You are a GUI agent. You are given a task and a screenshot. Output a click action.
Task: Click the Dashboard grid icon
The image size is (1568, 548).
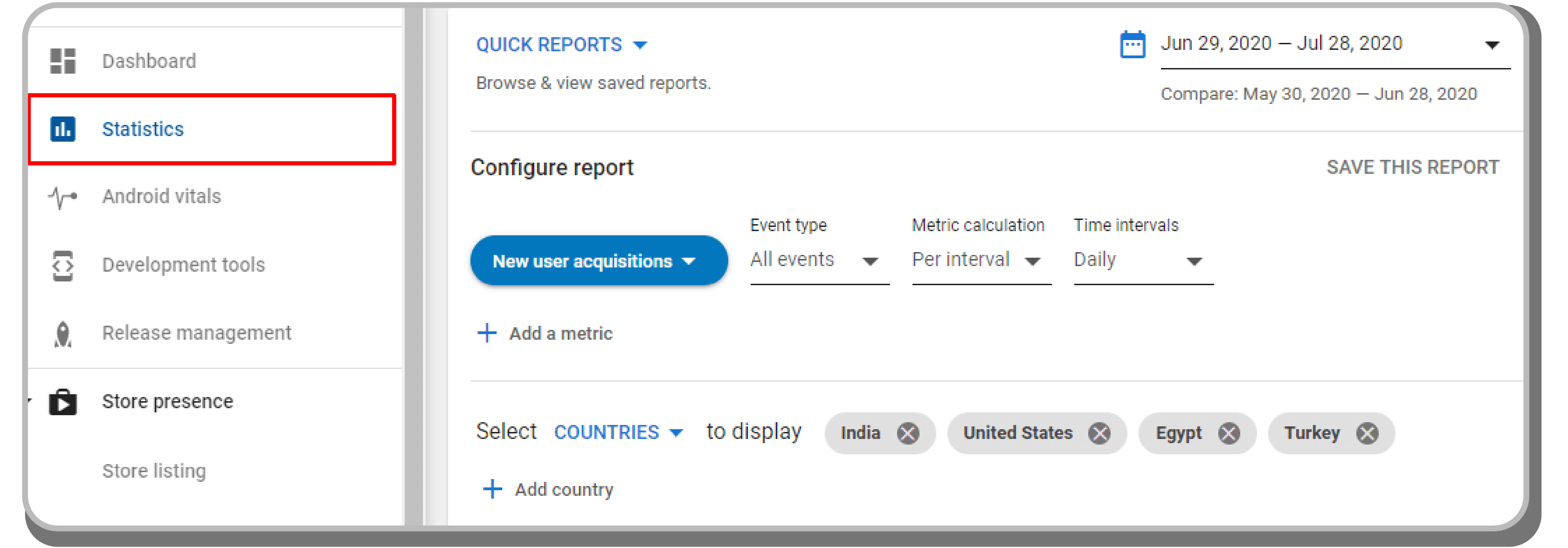pyautogui.click(x=62, y=61)
